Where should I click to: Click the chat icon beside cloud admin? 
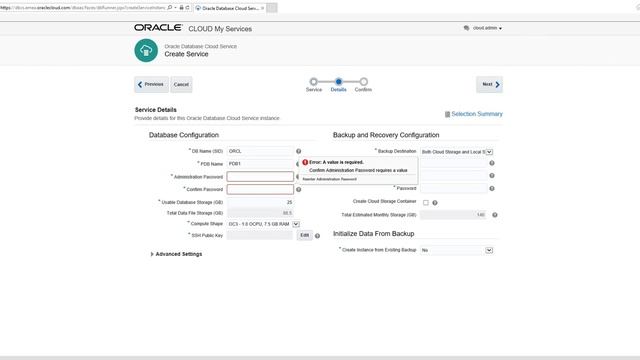click(467, 28)
